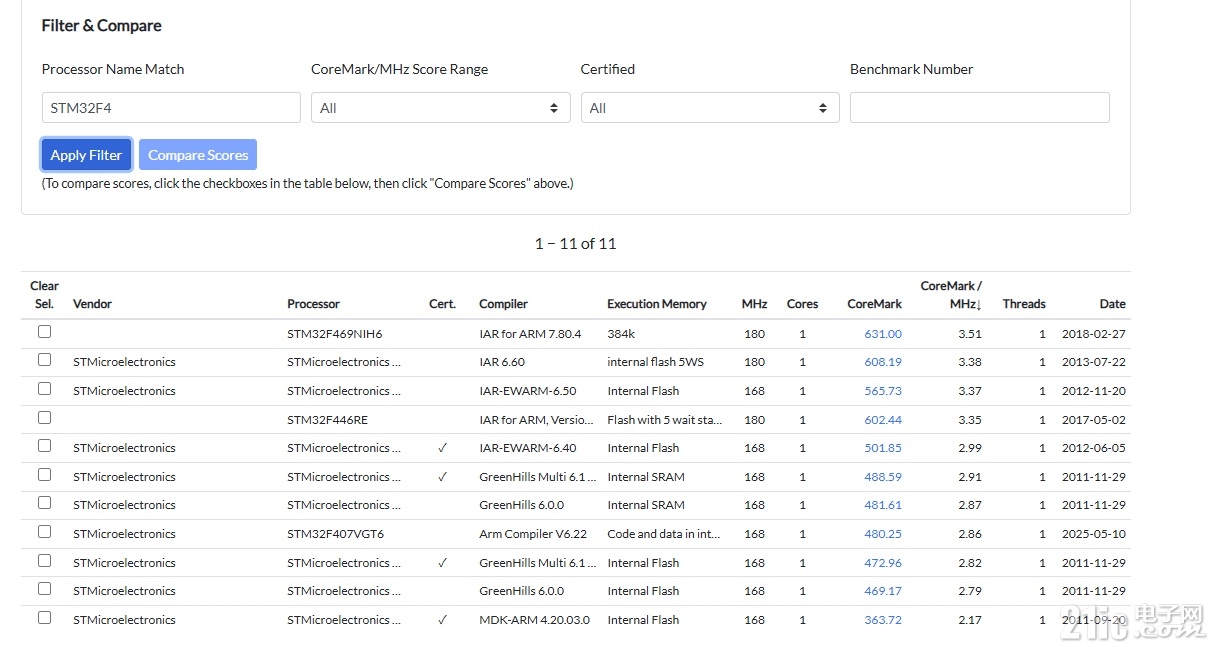The image size is (1214, 647).
Task: Click the 2.17 CoreMark/MHz value
Action: (x=970, y=620)
